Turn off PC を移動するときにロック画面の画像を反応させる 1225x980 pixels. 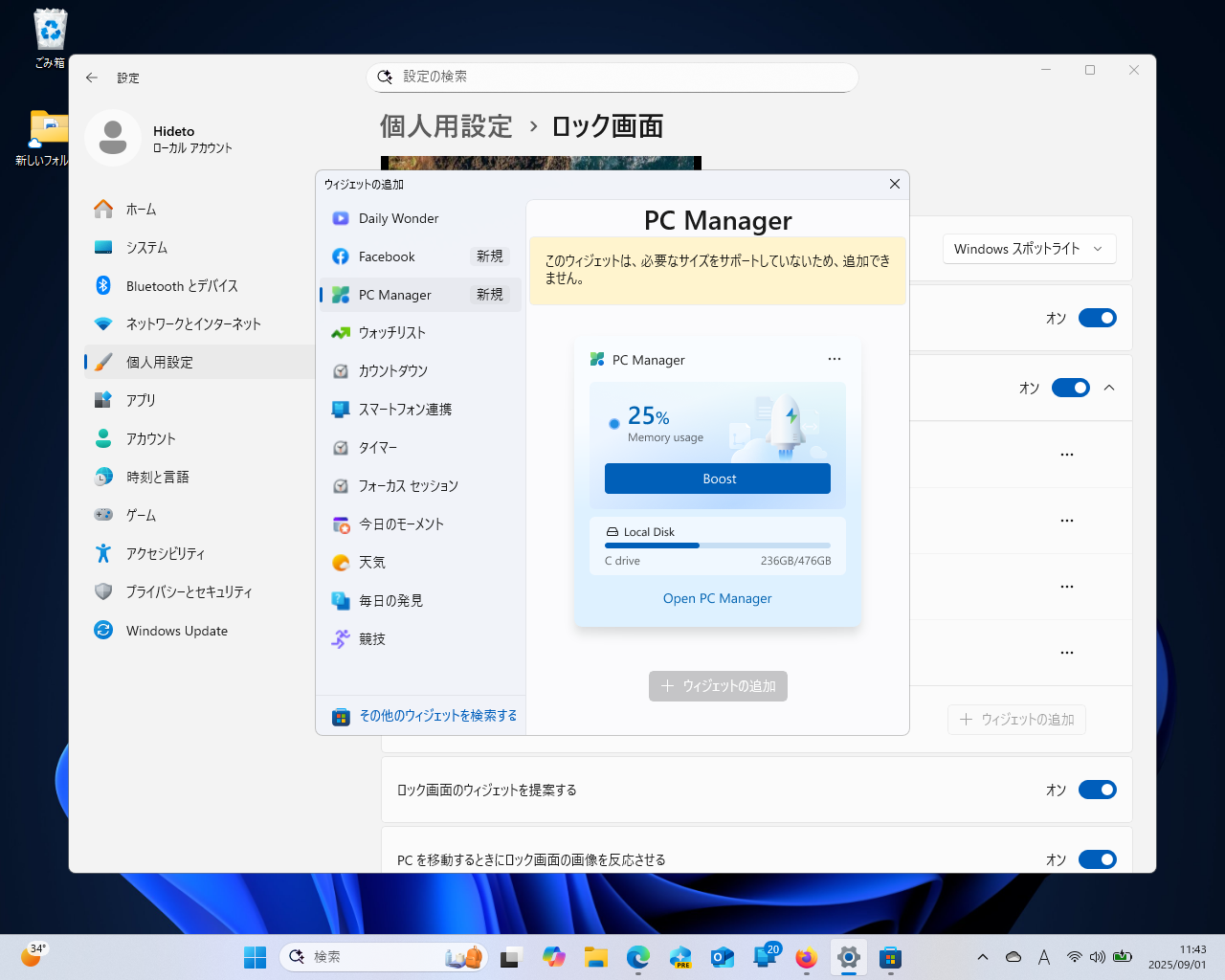[x=1097, y=859]
